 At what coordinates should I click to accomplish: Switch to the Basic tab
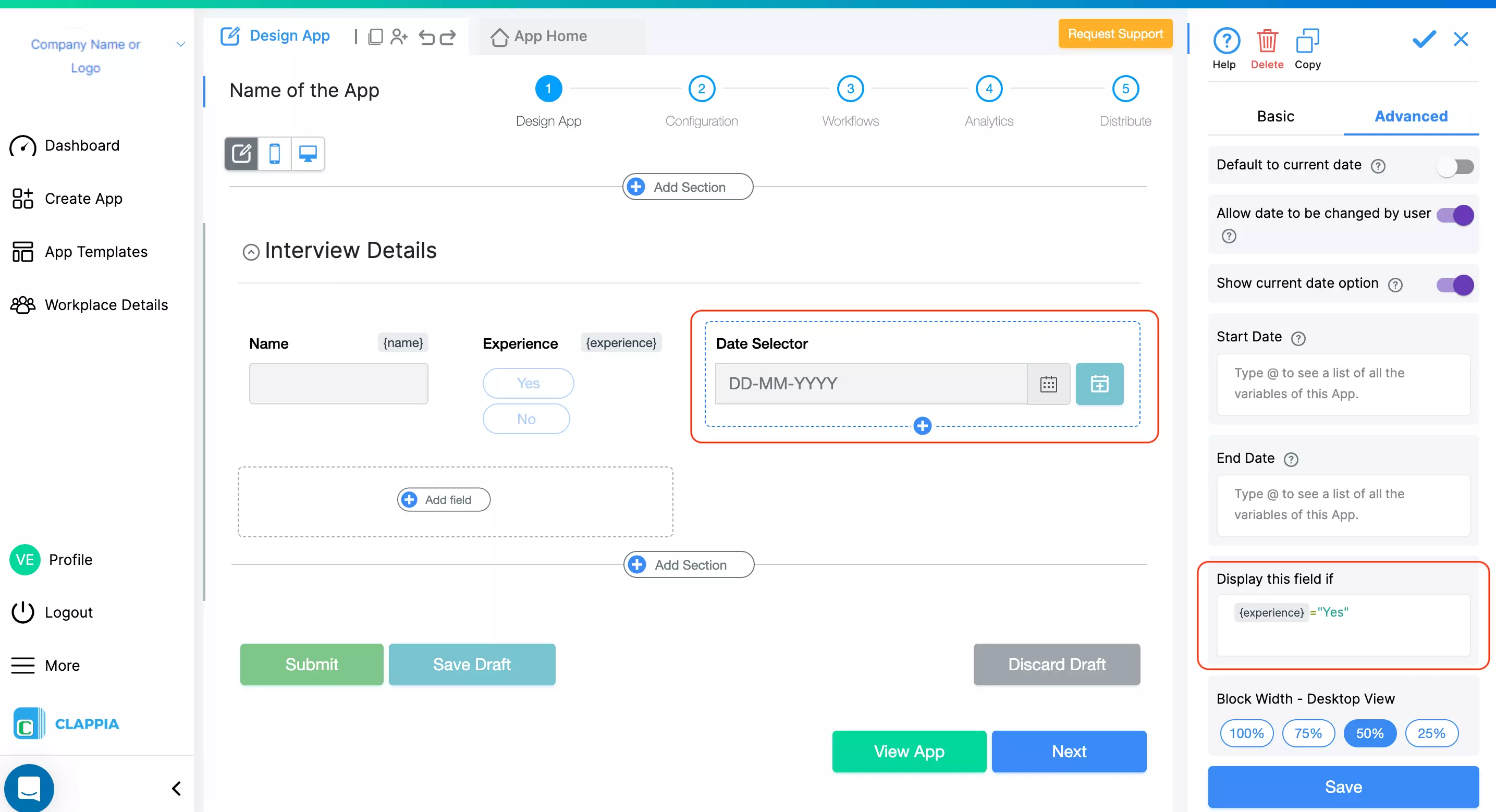(x=1276, y=116)
